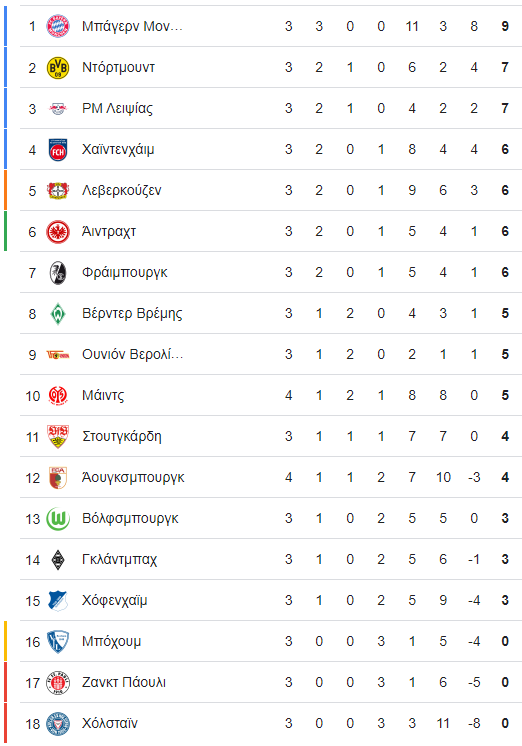The image size is (522, 746).
Task: Click the RB Leipzig club logo
Action: click(x=58, y=108)
